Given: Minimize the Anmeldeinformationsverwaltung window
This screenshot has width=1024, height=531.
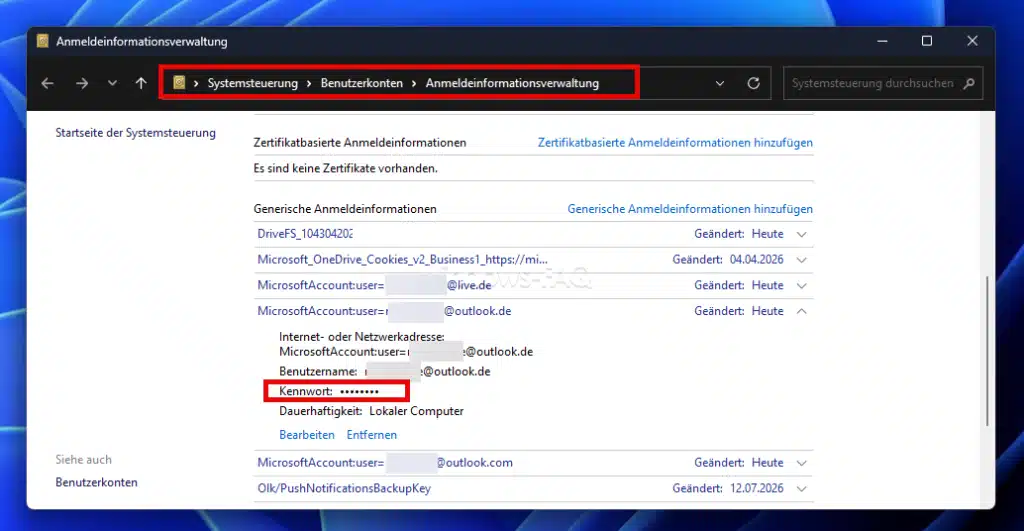Looking at the screenshot, I should point(882,41).
